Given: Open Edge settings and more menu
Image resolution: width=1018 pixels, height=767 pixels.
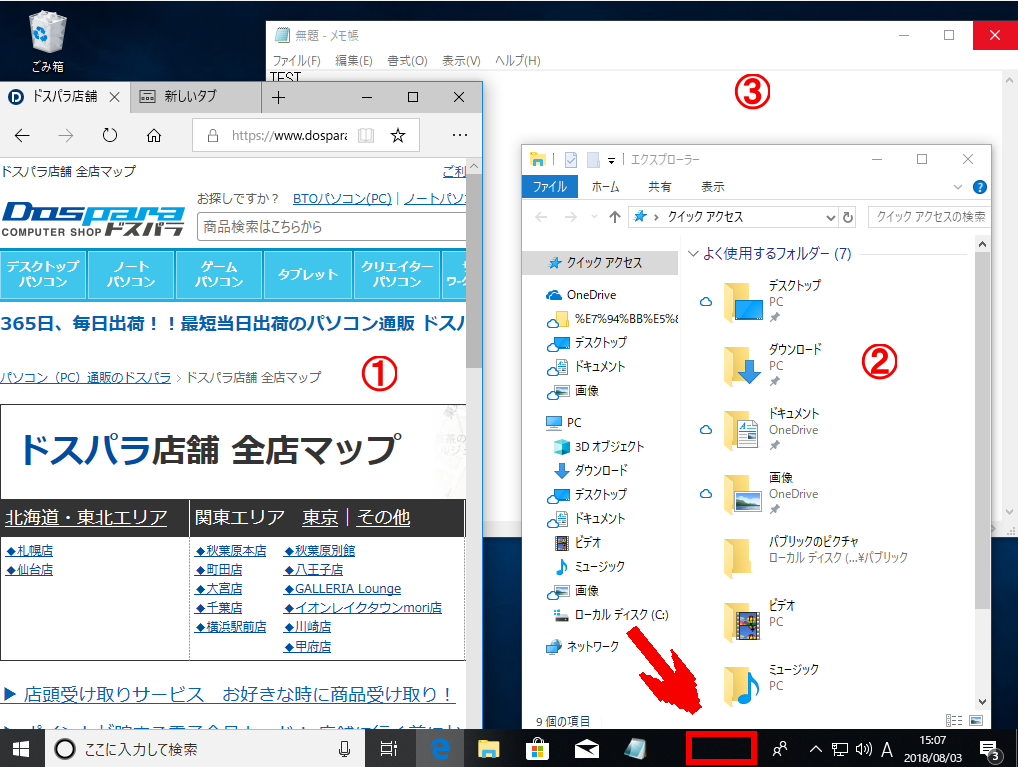Looking at the screenshot, I should pyautogui.click(x=460, y=135).
